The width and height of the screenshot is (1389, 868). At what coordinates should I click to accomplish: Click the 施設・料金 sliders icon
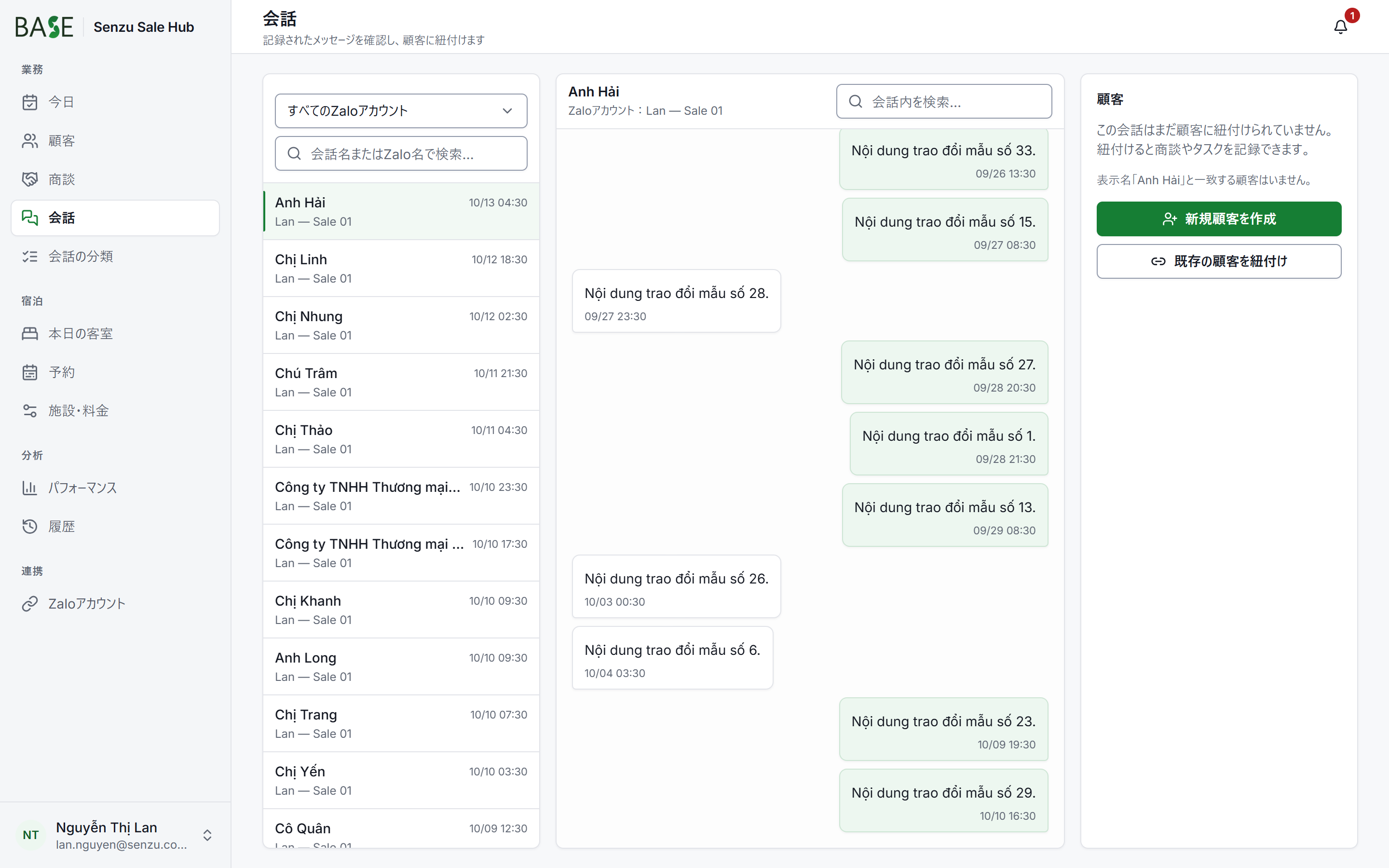click(x=30, y=410)
